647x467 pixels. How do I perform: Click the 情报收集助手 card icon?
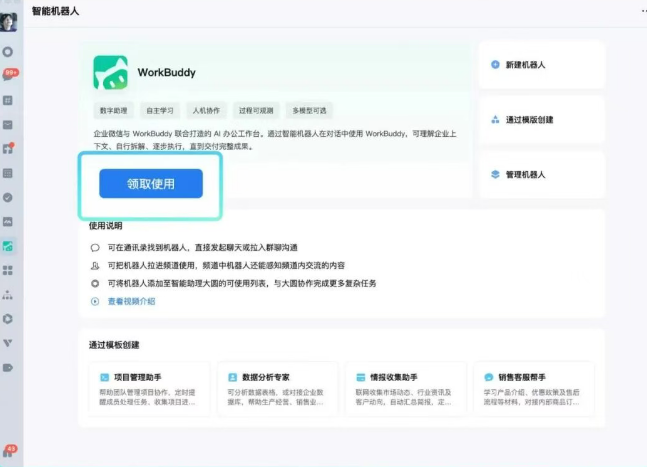(361, 377)
